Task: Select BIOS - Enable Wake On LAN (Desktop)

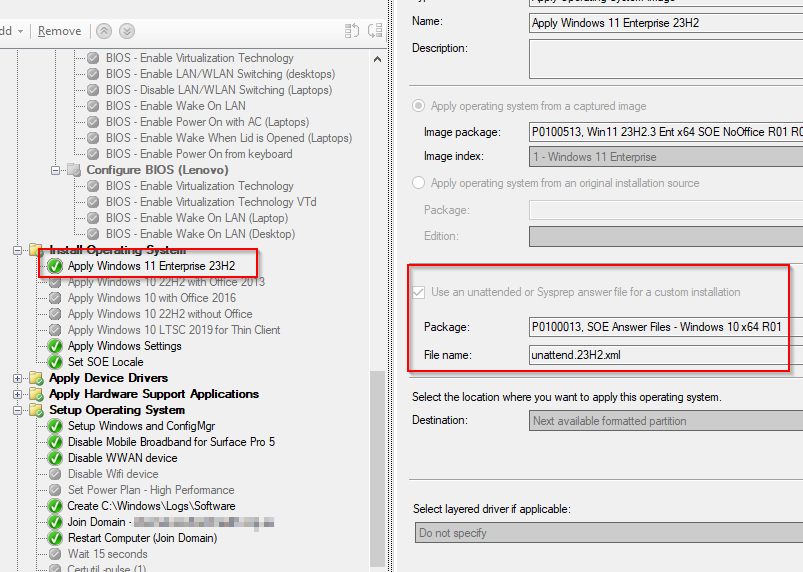Action: pos(200,234)
